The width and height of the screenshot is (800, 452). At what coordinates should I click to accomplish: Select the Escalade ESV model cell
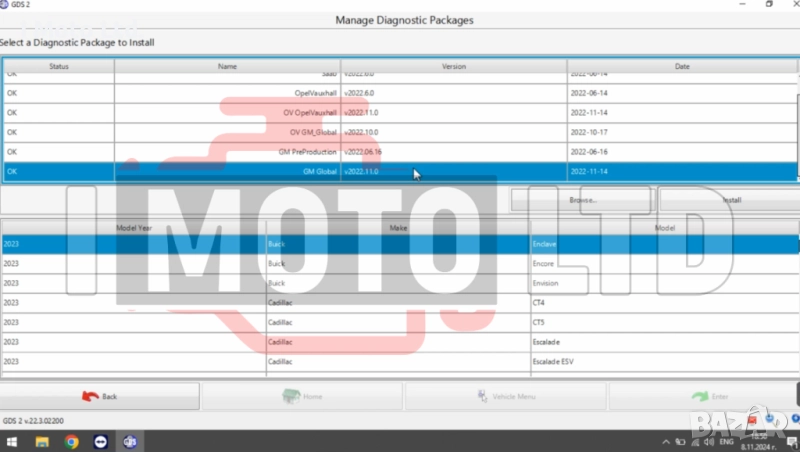(665, 362)
